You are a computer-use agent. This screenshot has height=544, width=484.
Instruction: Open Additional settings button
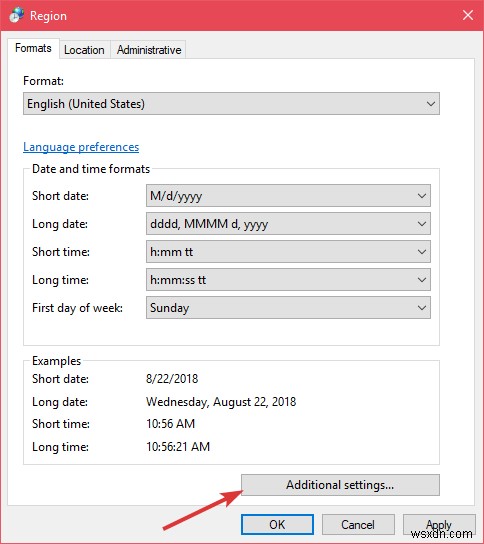coord(340,485)
